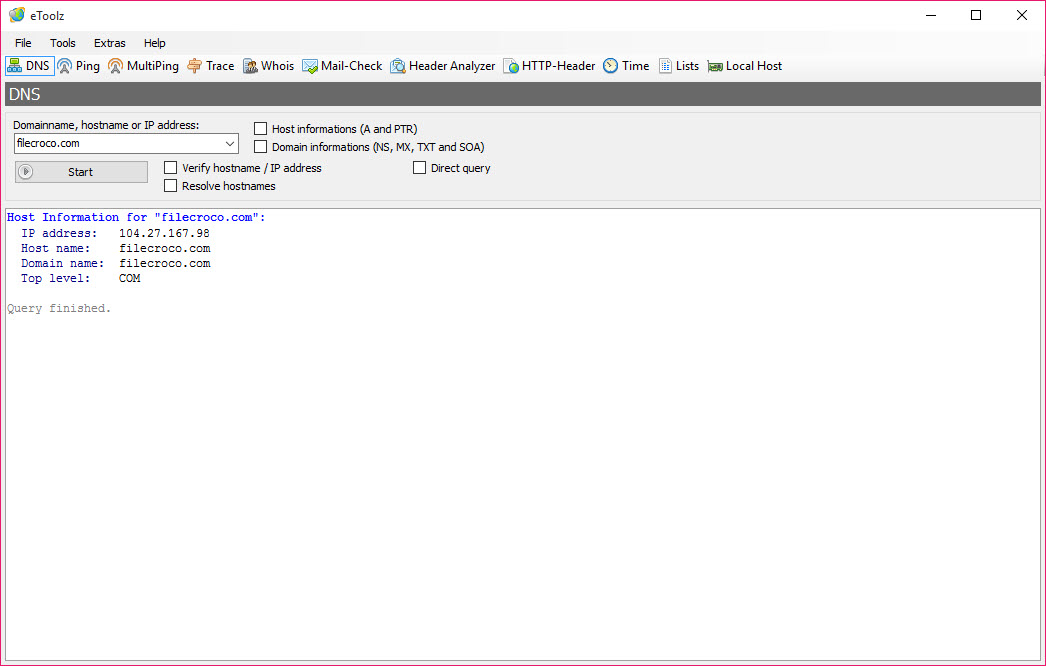Enable Domain informations (NS, MX, TXT, SOA)
The image size is (1046, 666).
point(261,147)
